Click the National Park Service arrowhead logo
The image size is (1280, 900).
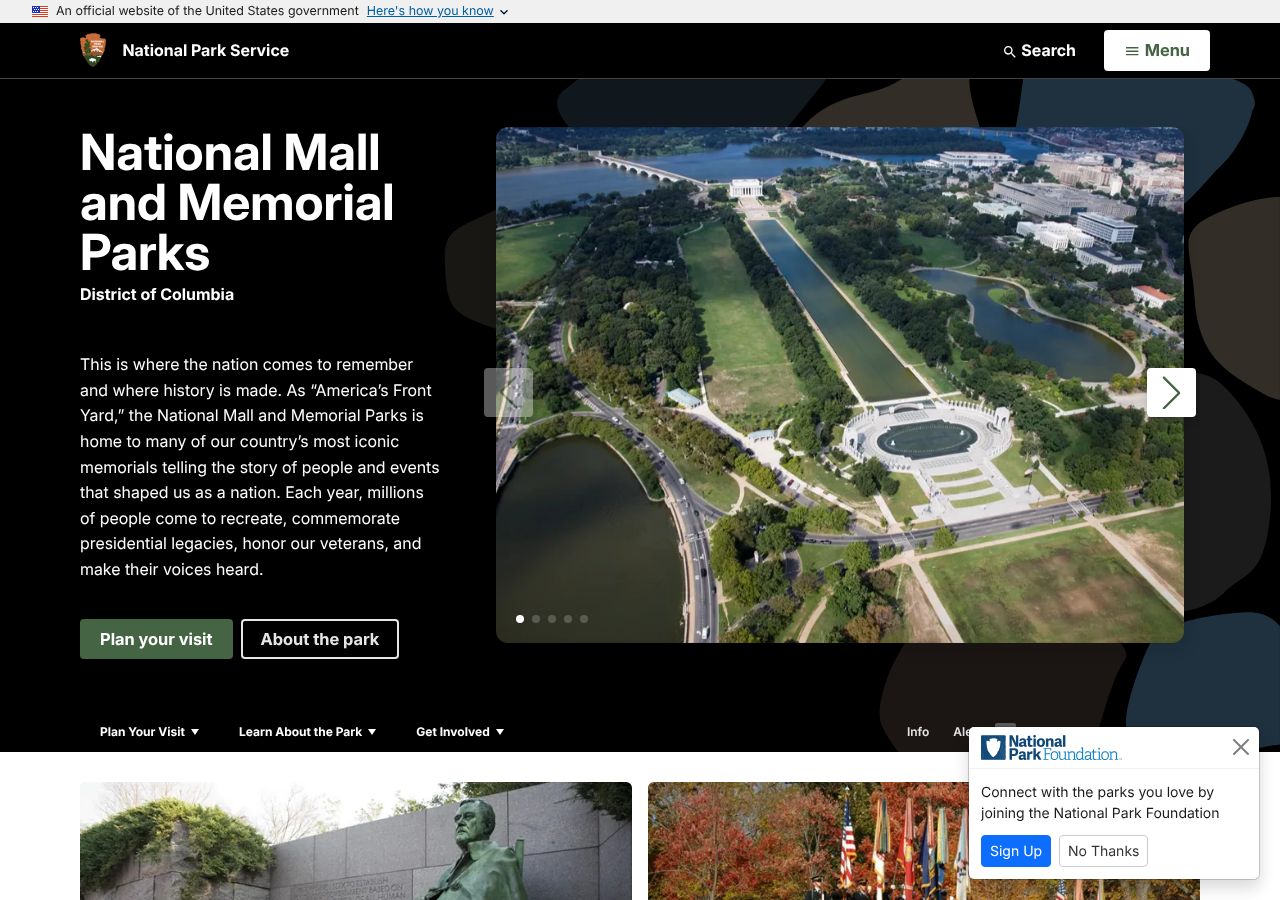click(93, 50)
